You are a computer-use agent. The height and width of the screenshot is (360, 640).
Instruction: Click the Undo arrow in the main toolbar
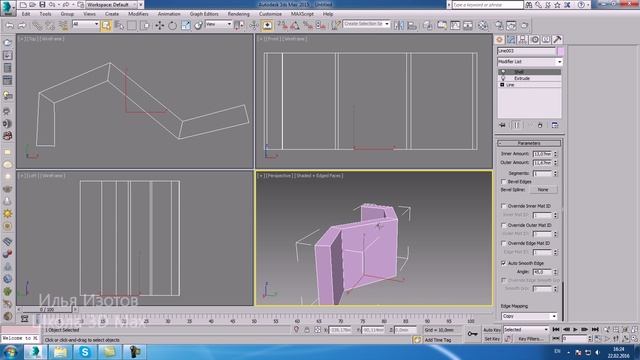(9, 25)
